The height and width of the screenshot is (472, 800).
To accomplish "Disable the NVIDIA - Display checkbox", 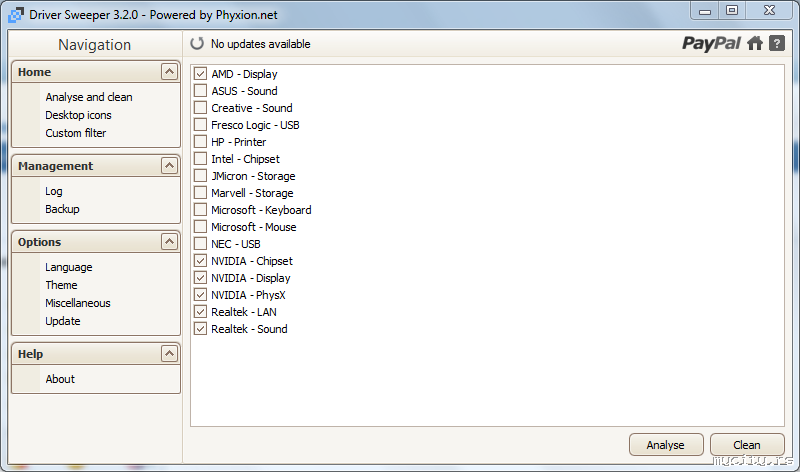I will 201,278.
